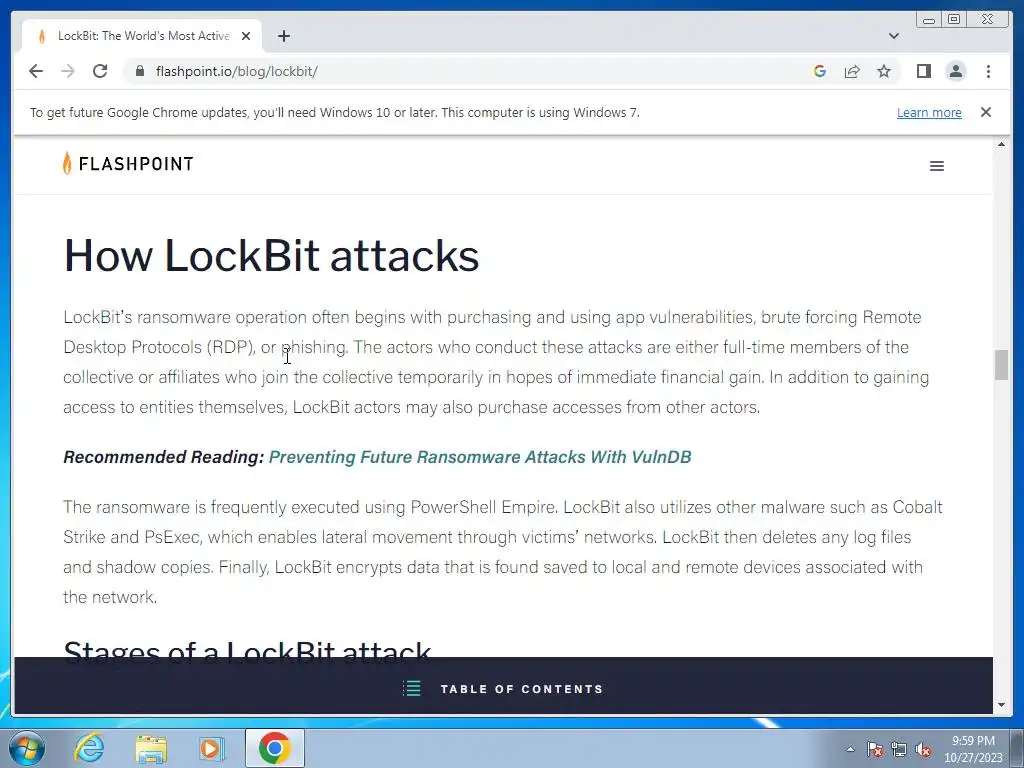Select Chrome in the taskbar
The image size is (1024, 768).
[x=274, y=748]
